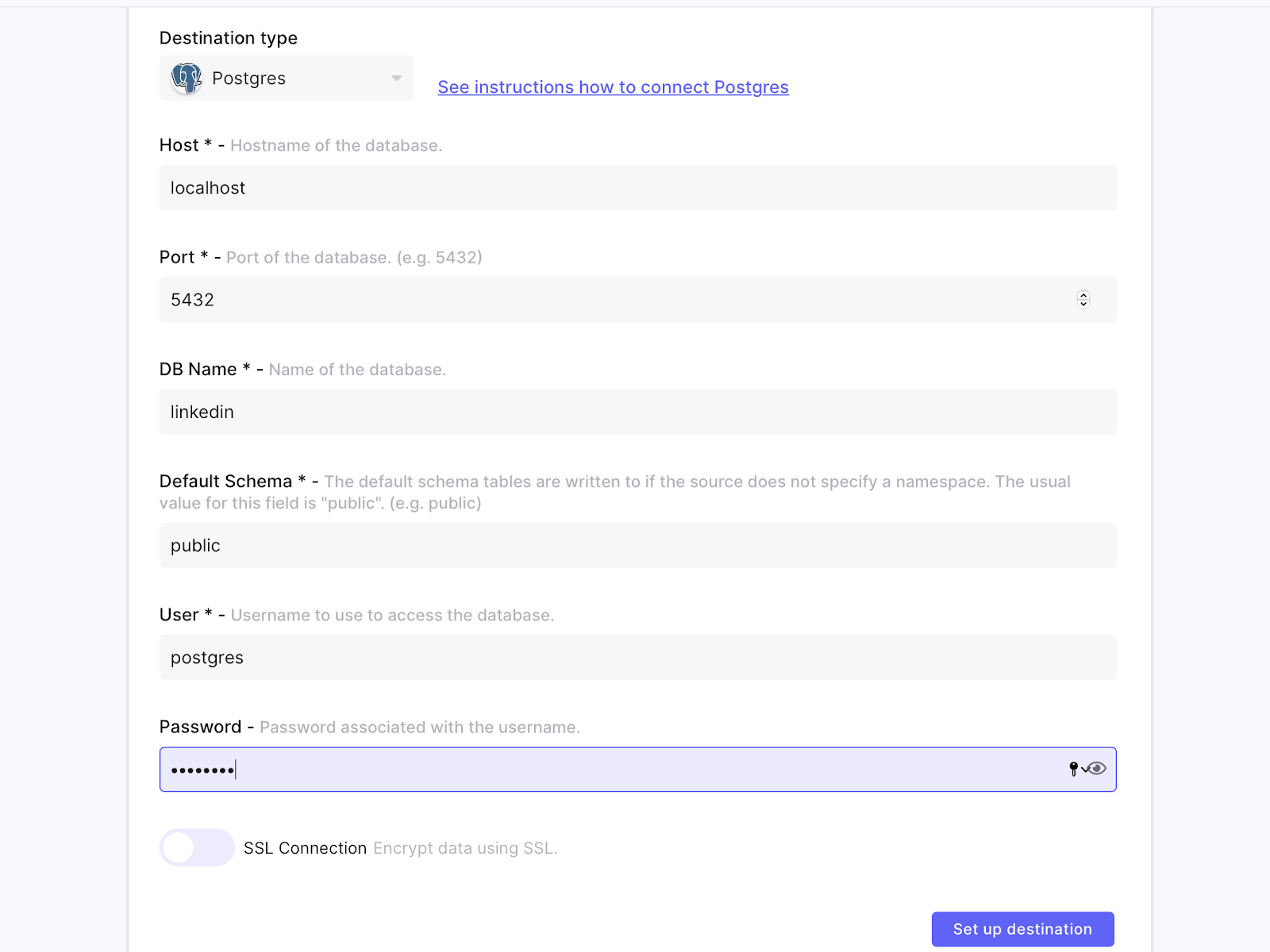Place cursor in the Password field
1270x952 pixels.
point(556,769)
